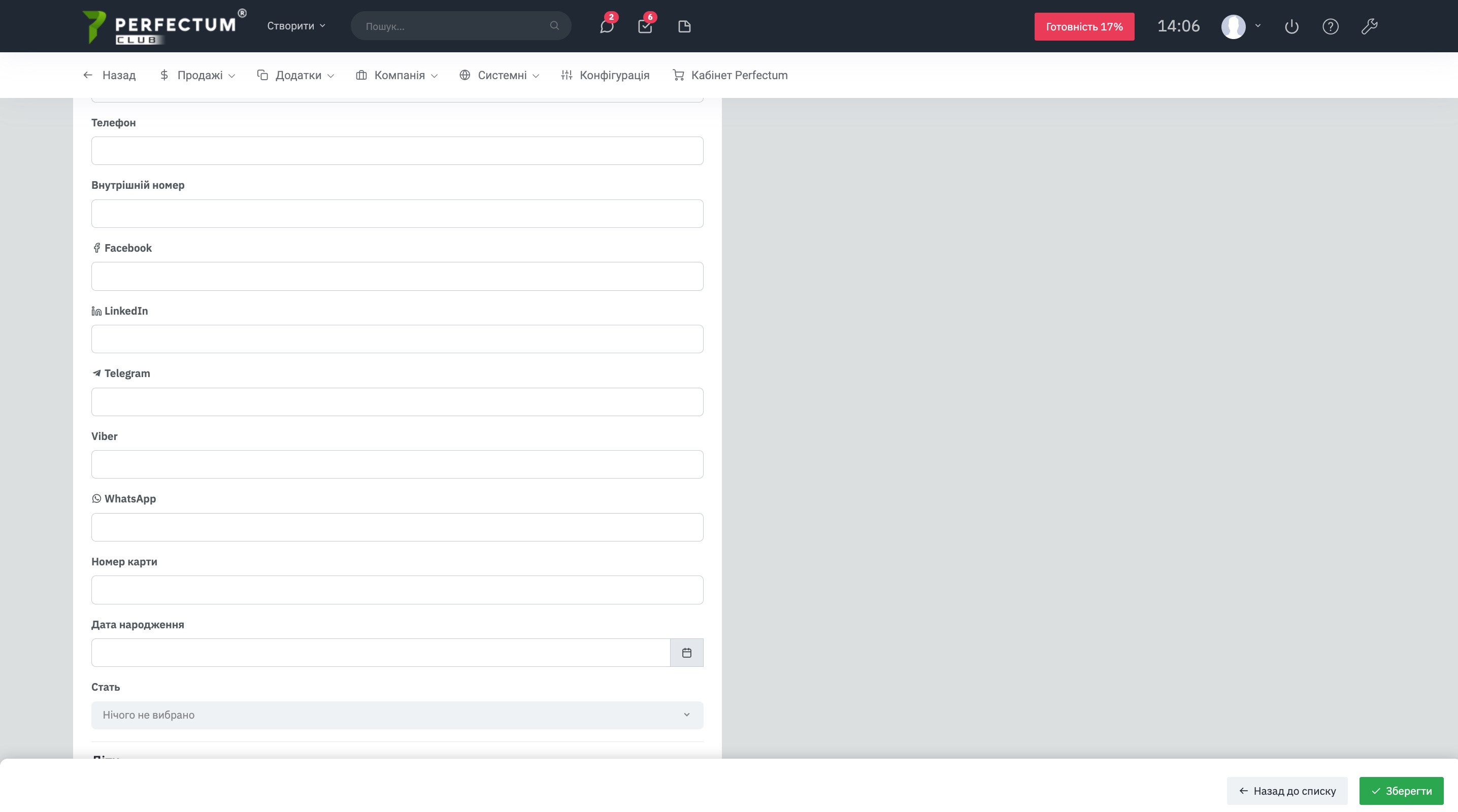
Task: Go to Конфігурація section
Action: [605, 75]
